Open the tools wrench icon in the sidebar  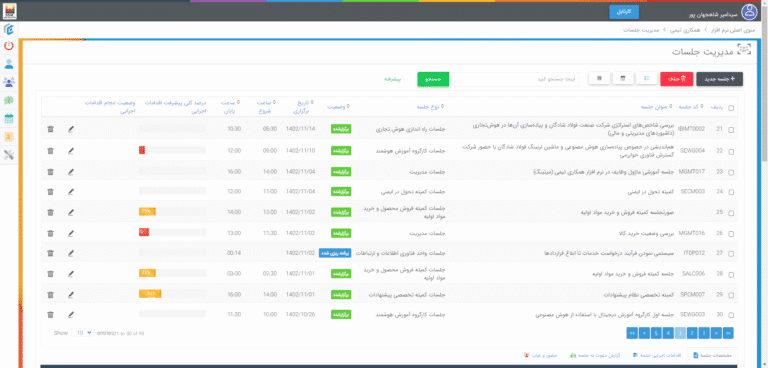point(9,155)
